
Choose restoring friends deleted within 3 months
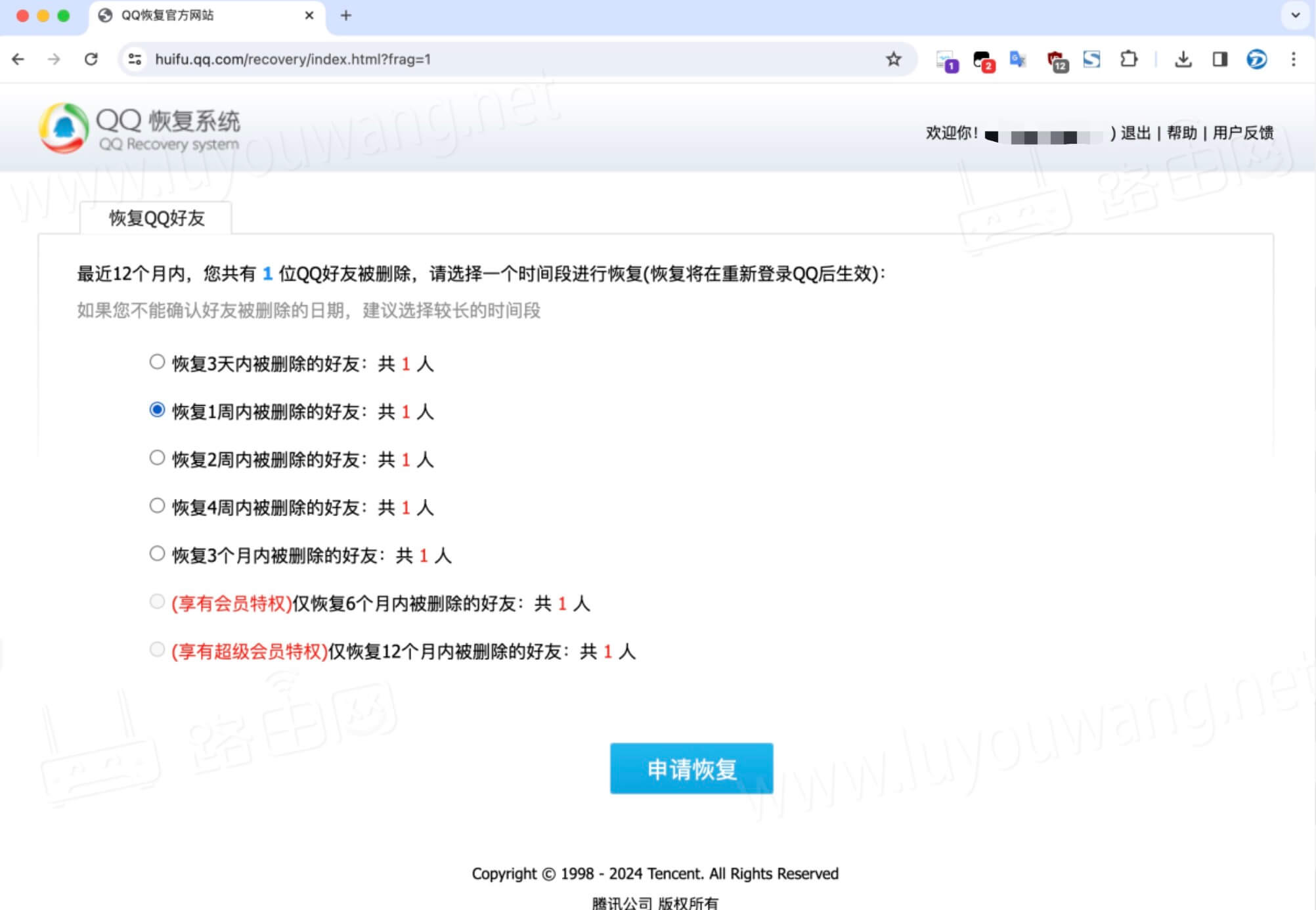click(x=157, y=553)
